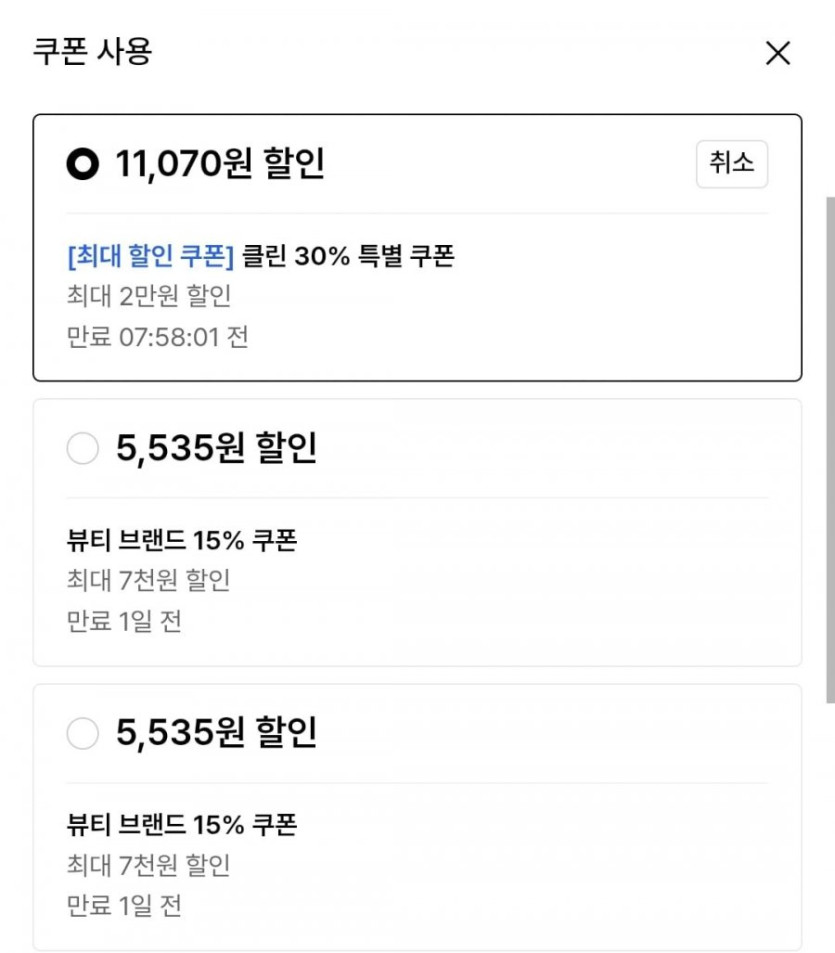Close the 쿠폰 사용 coupon dialog

tap(777, 53)
